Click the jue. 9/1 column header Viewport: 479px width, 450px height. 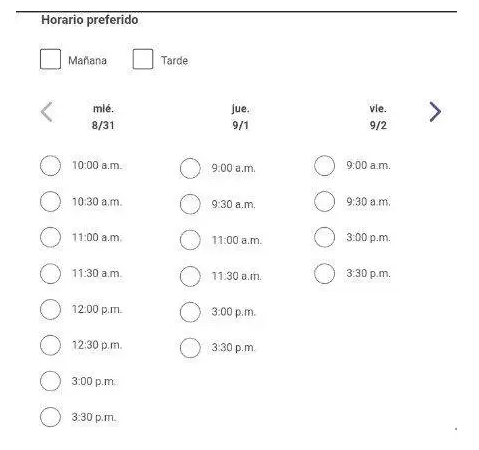240,117
